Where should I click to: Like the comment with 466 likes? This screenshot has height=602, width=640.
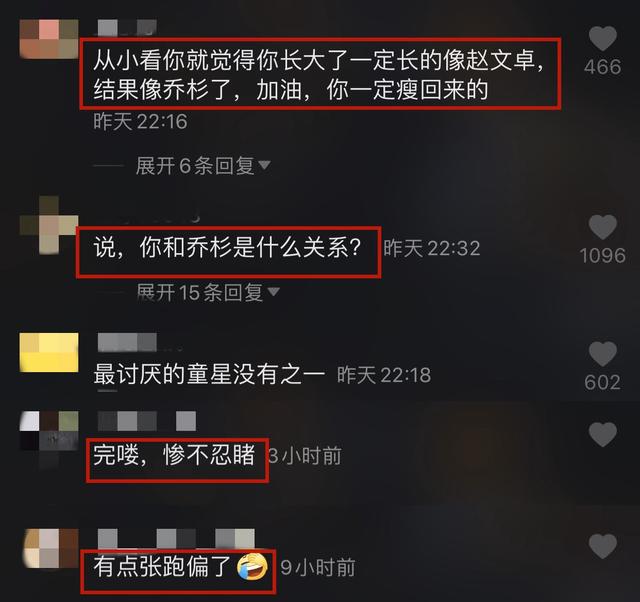tap(602, 38)
